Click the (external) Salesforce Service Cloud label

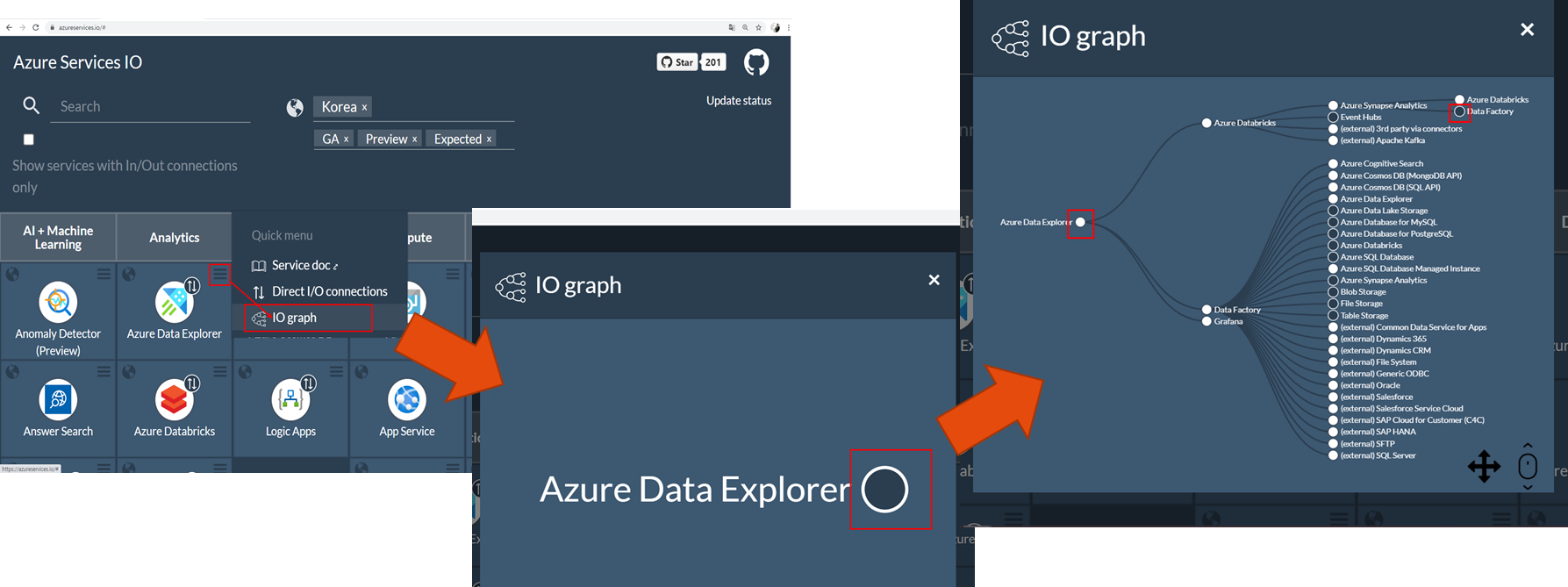(x=1401, y=409)
